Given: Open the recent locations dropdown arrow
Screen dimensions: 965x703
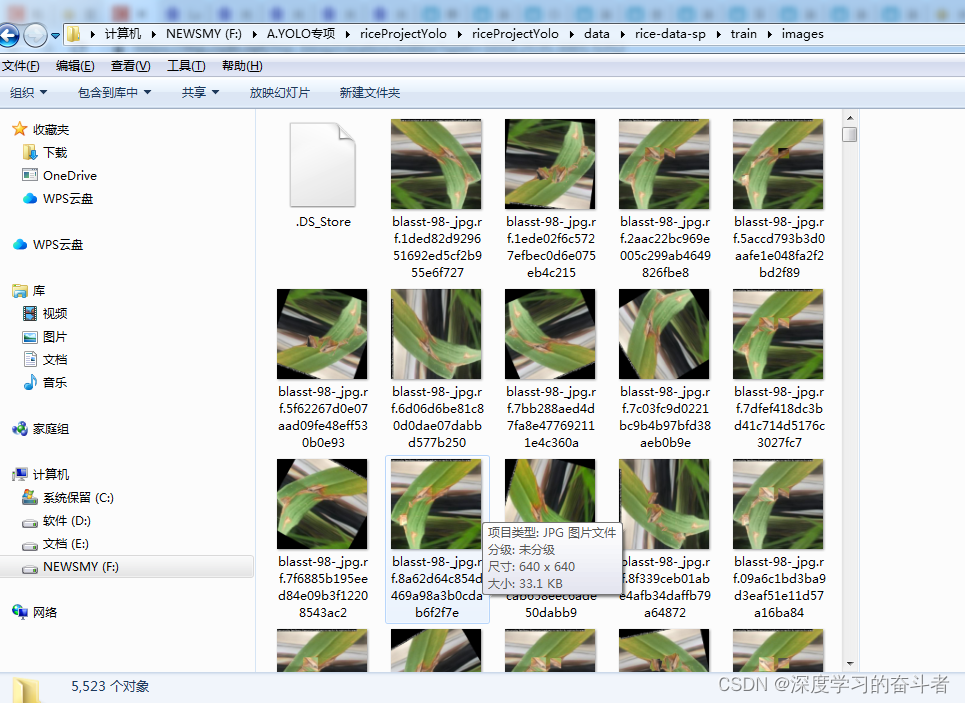Looking at the screenshot, I should pyautogui.click(x=55, y=35).
